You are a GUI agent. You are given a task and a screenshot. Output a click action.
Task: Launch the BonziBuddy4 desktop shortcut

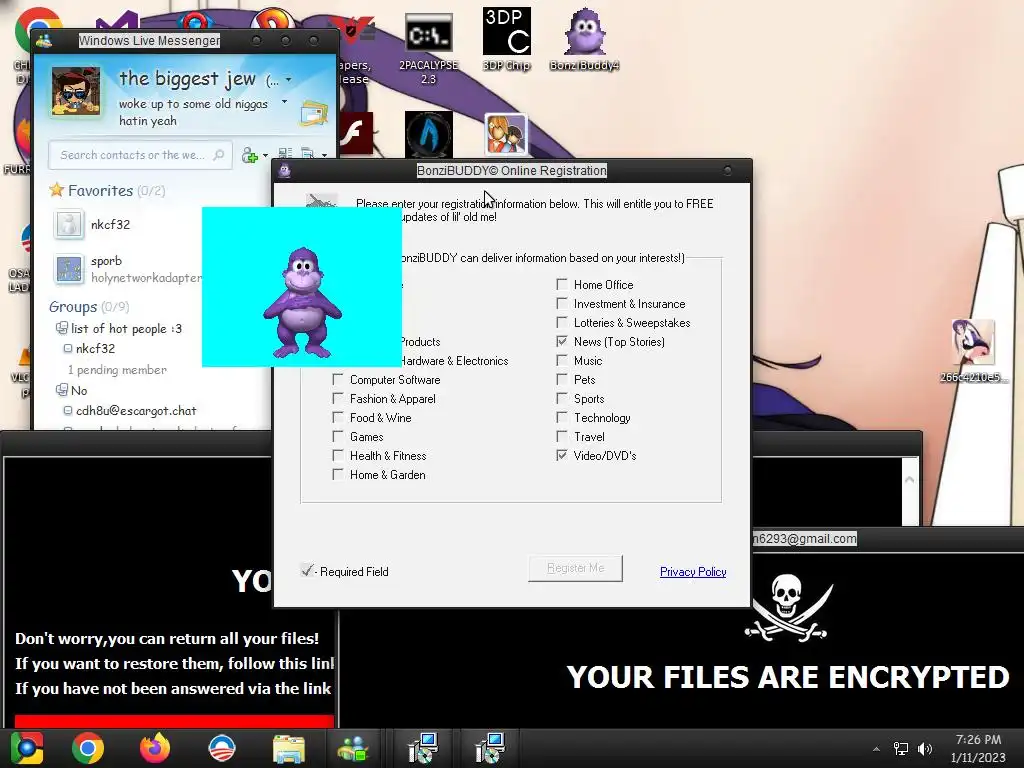[x=584, y=39]
